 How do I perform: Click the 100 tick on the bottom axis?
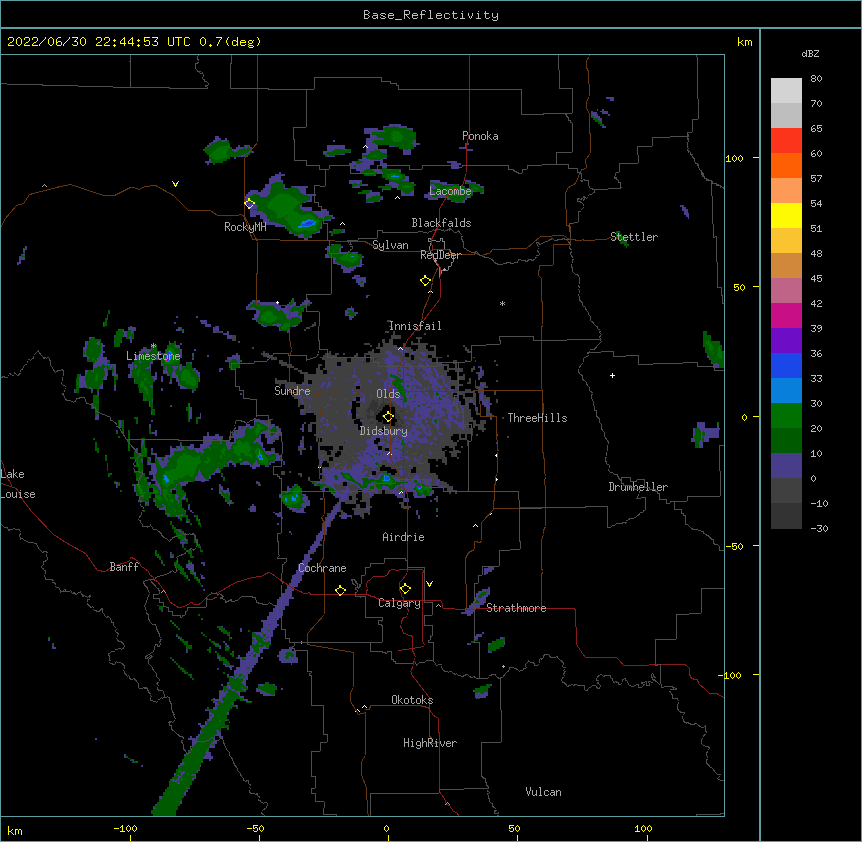(x=643, y=828)
